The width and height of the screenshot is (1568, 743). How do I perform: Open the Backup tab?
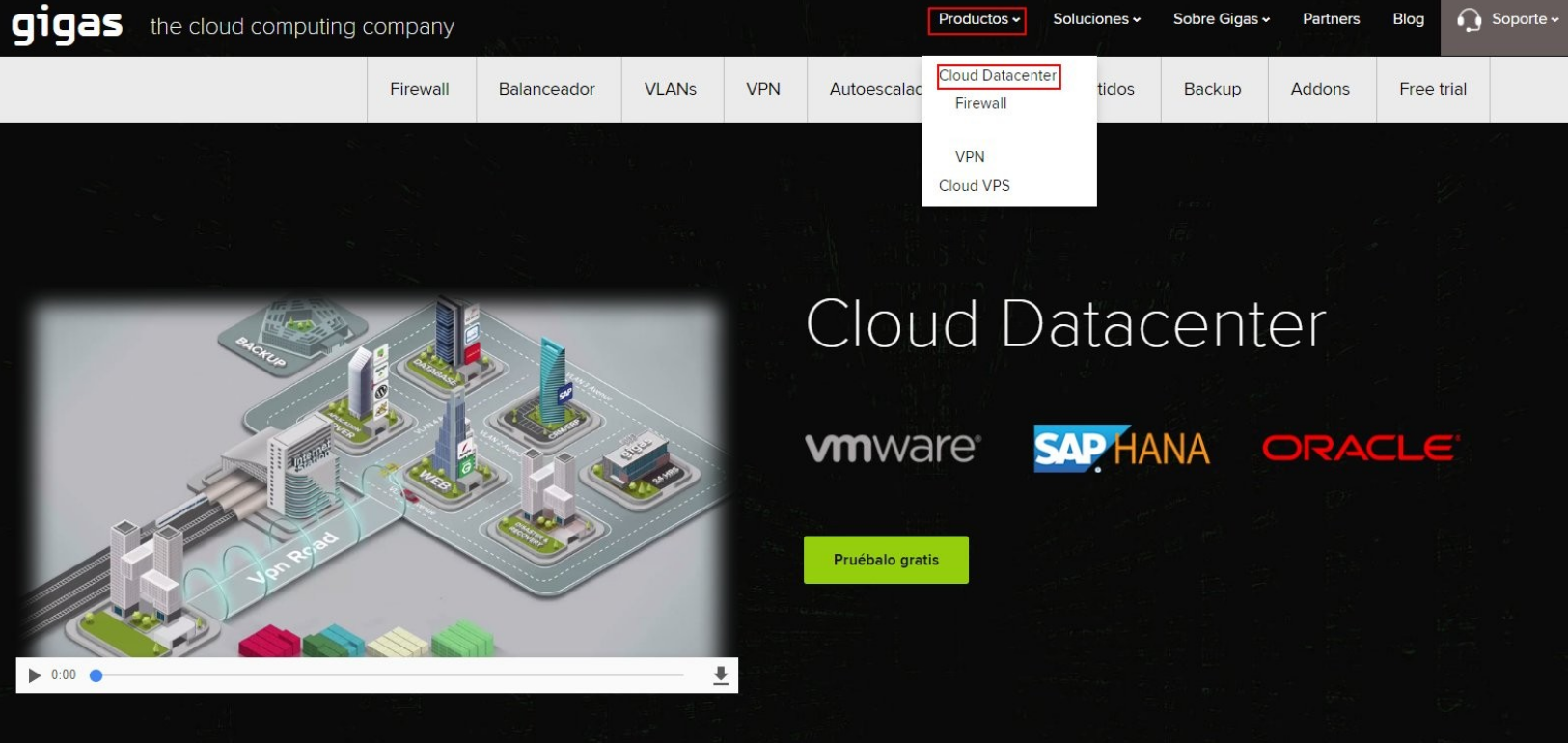click(1213, 89)
